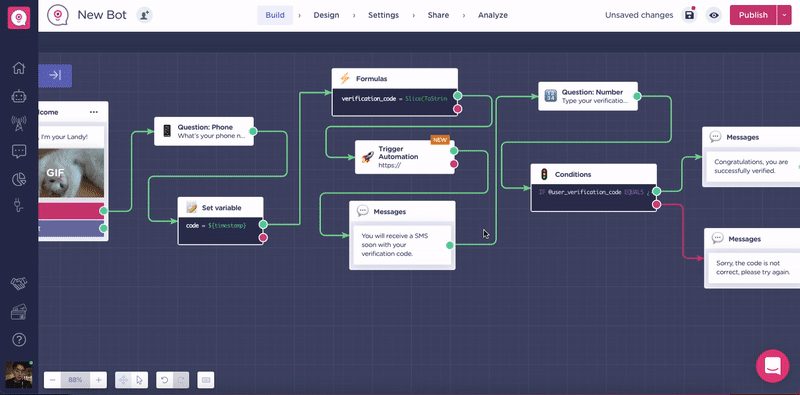Screen dimensions: 800x395
Task: Open the Bots section robot icon
Action: click(x=19, y=96)
